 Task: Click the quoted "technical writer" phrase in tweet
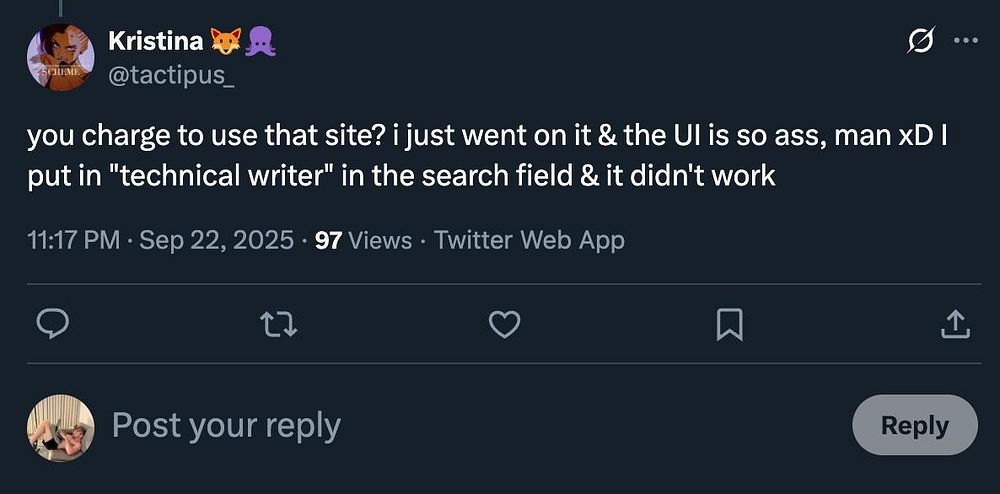[x=209, y=176]
